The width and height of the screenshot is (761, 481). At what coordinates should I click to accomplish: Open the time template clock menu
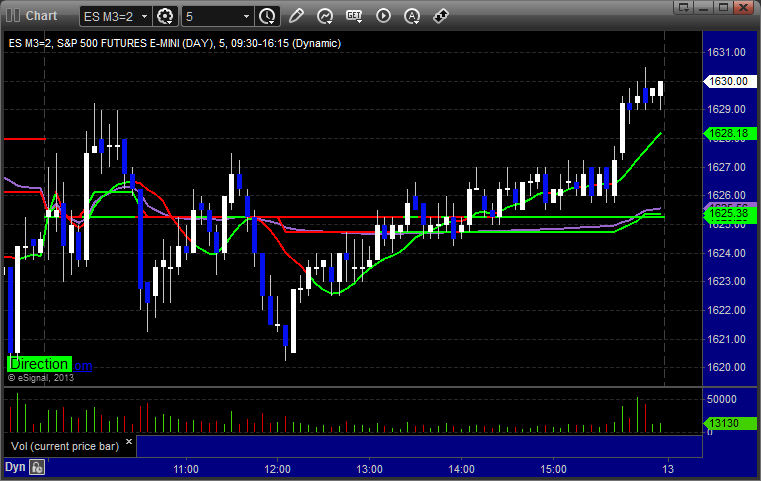(267, 17)
